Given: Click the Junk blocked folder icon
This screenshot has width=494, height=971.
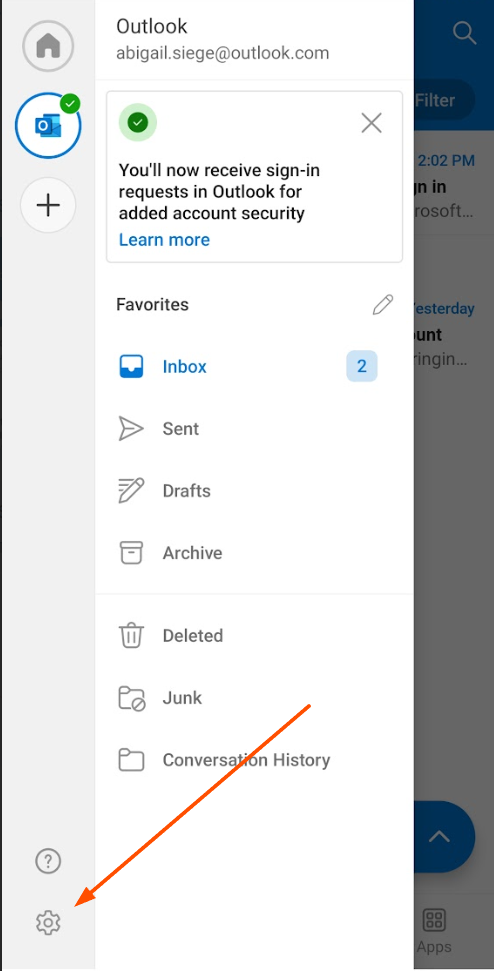Looking at the screenshot, I should coord(131,698).
